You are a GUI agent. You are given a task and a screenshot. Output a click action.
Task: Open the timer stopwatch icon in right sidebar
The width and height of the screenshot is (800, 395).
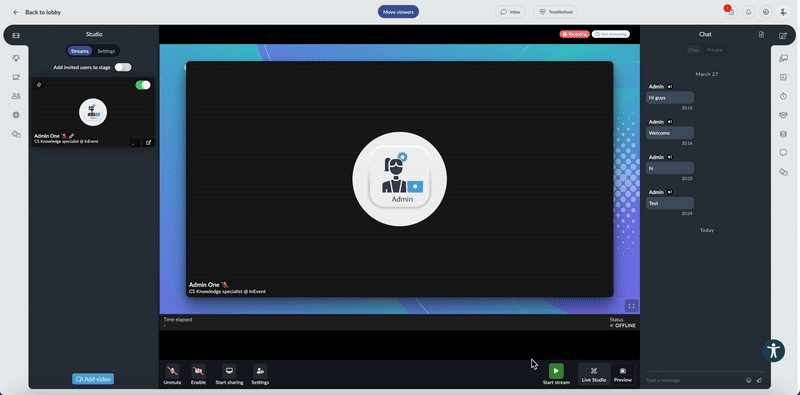783,96
